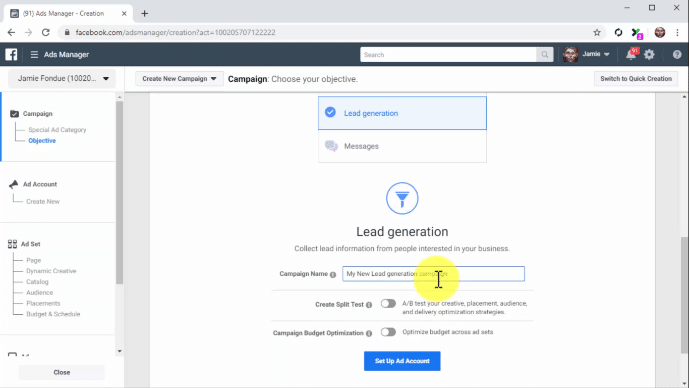Click the Messages chat bubble icon
Viewport: 689px width, 388px height.
[x=331, y=146]
